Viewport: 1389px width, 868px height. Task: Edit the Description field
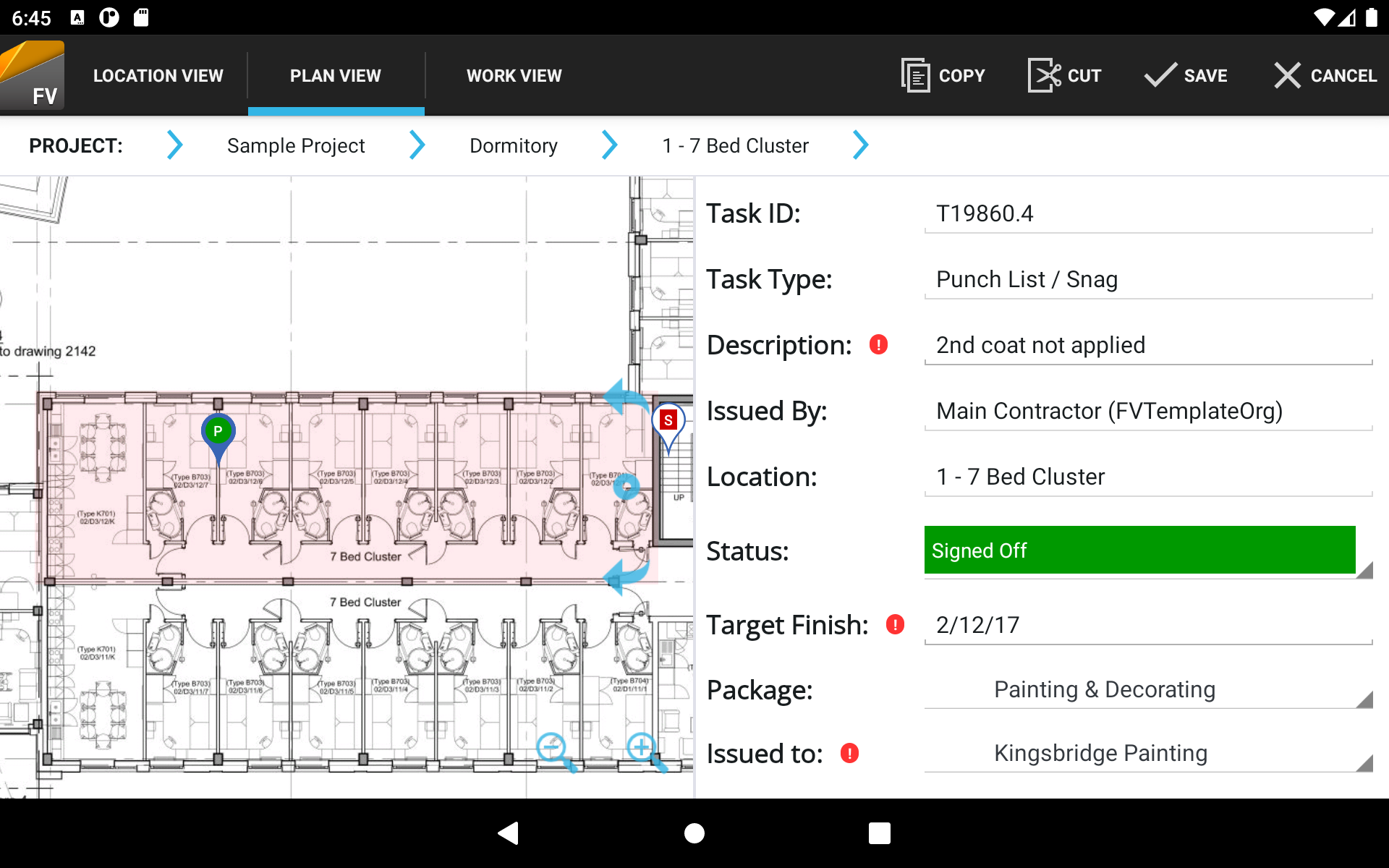pos(1148,345)
